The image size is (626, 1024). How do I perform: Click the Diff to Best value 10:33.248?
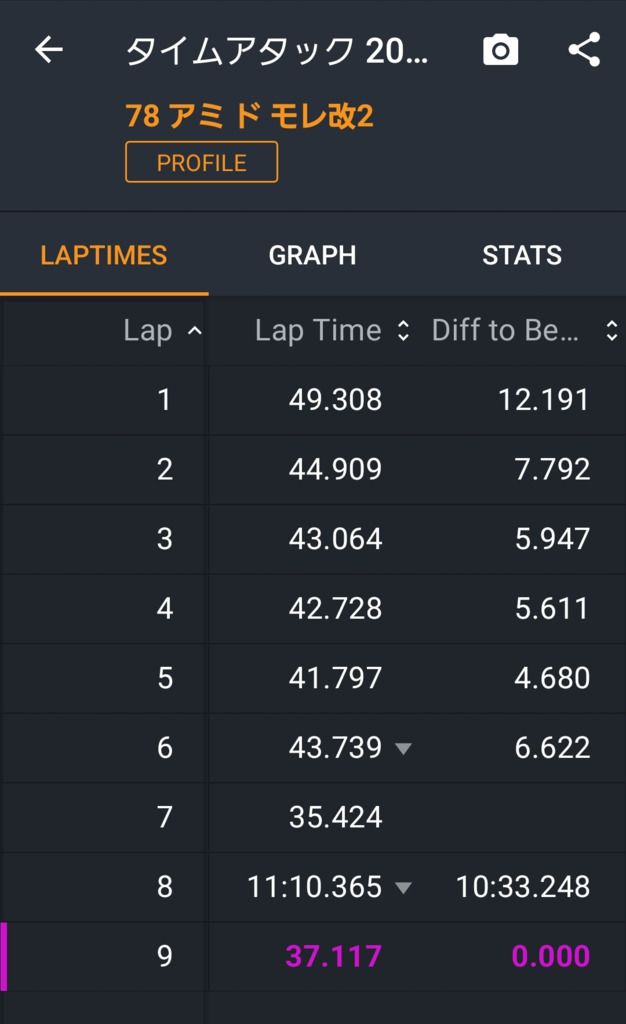[522, 887]
